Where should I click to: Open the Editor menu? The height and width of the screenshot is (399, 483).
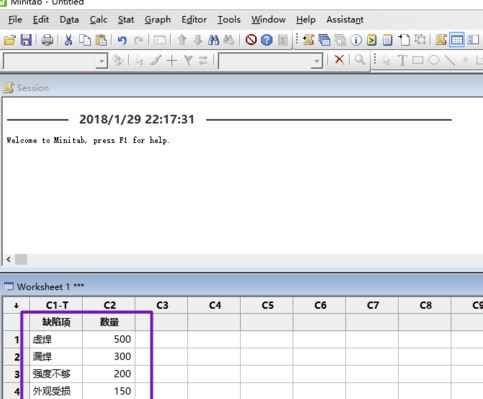click(194, 20)
